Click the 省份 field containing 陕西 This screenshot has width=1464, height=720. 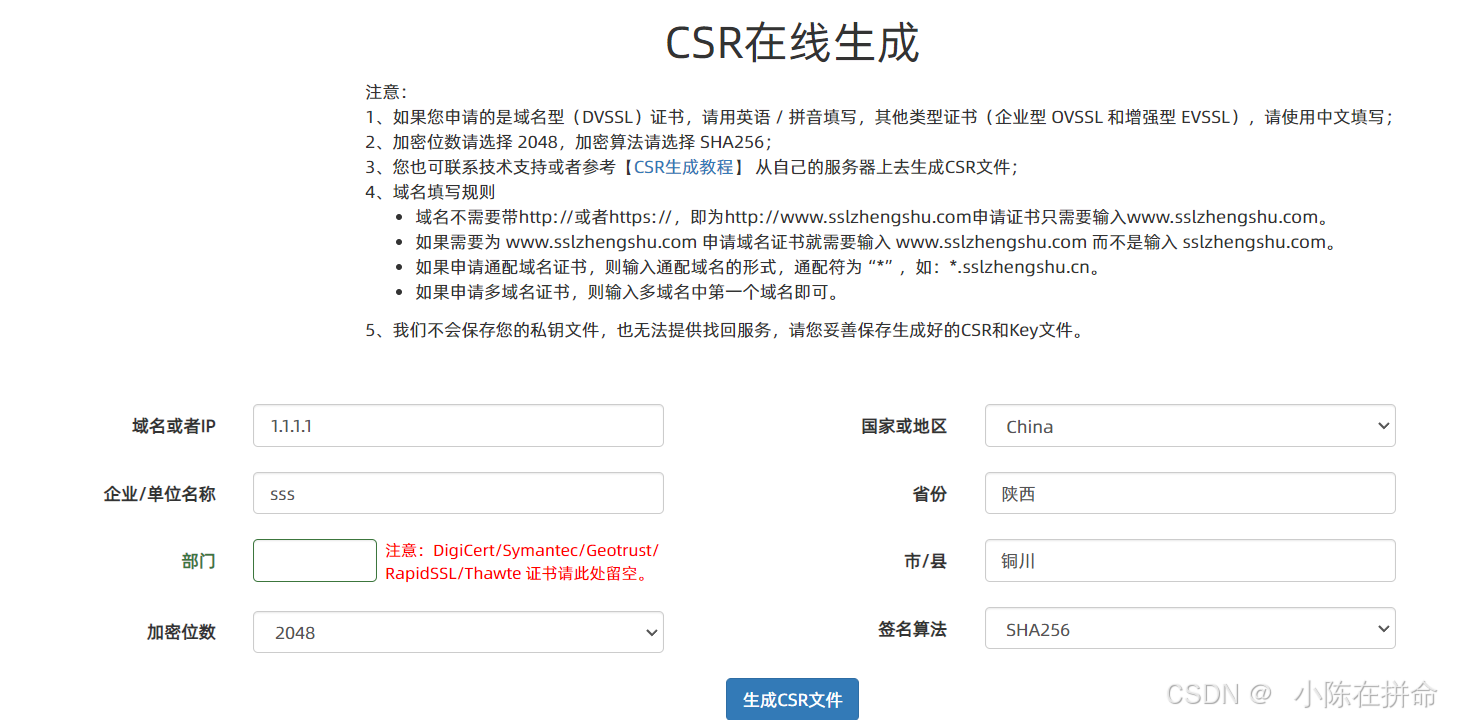coord(1190,493)
